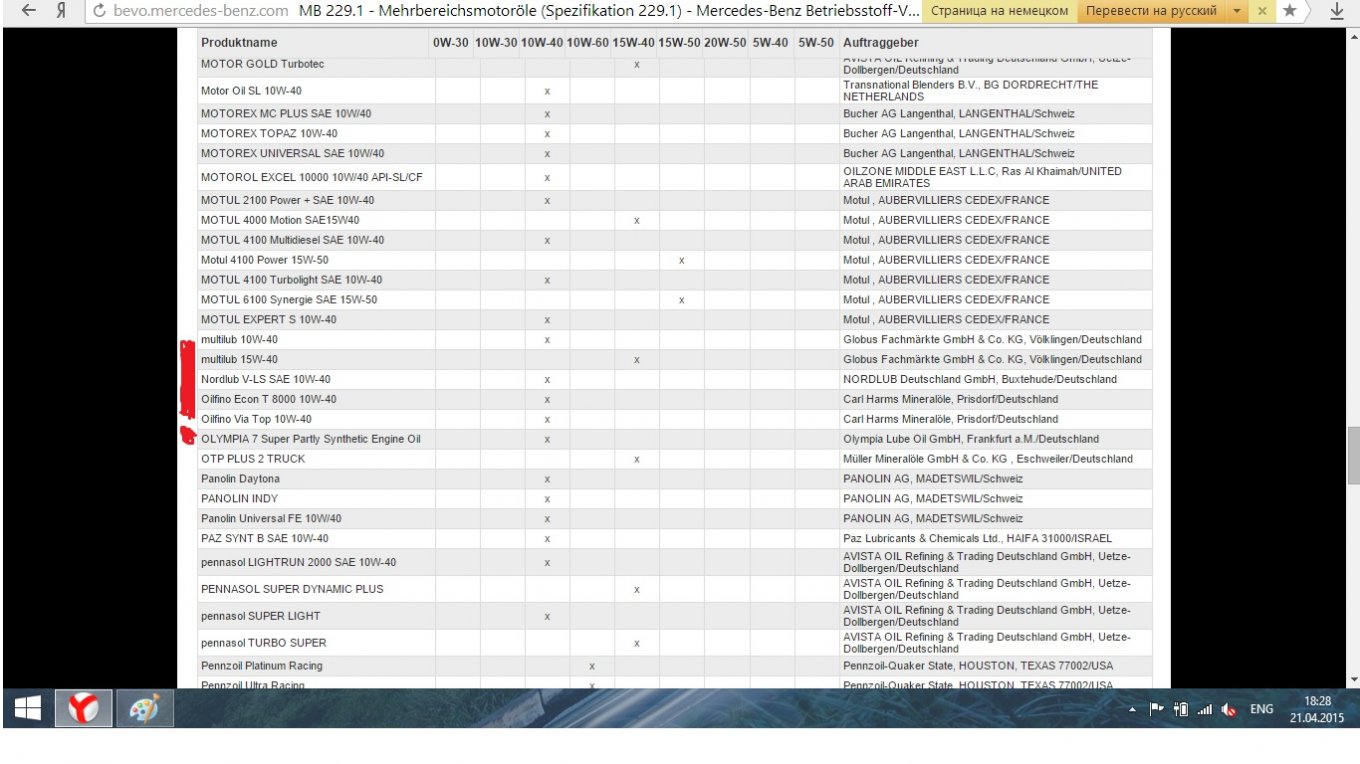This screenshot has width=1360, height=764.
Task: Click the Перевести на русский button
Action: (x=1151, y=11)
